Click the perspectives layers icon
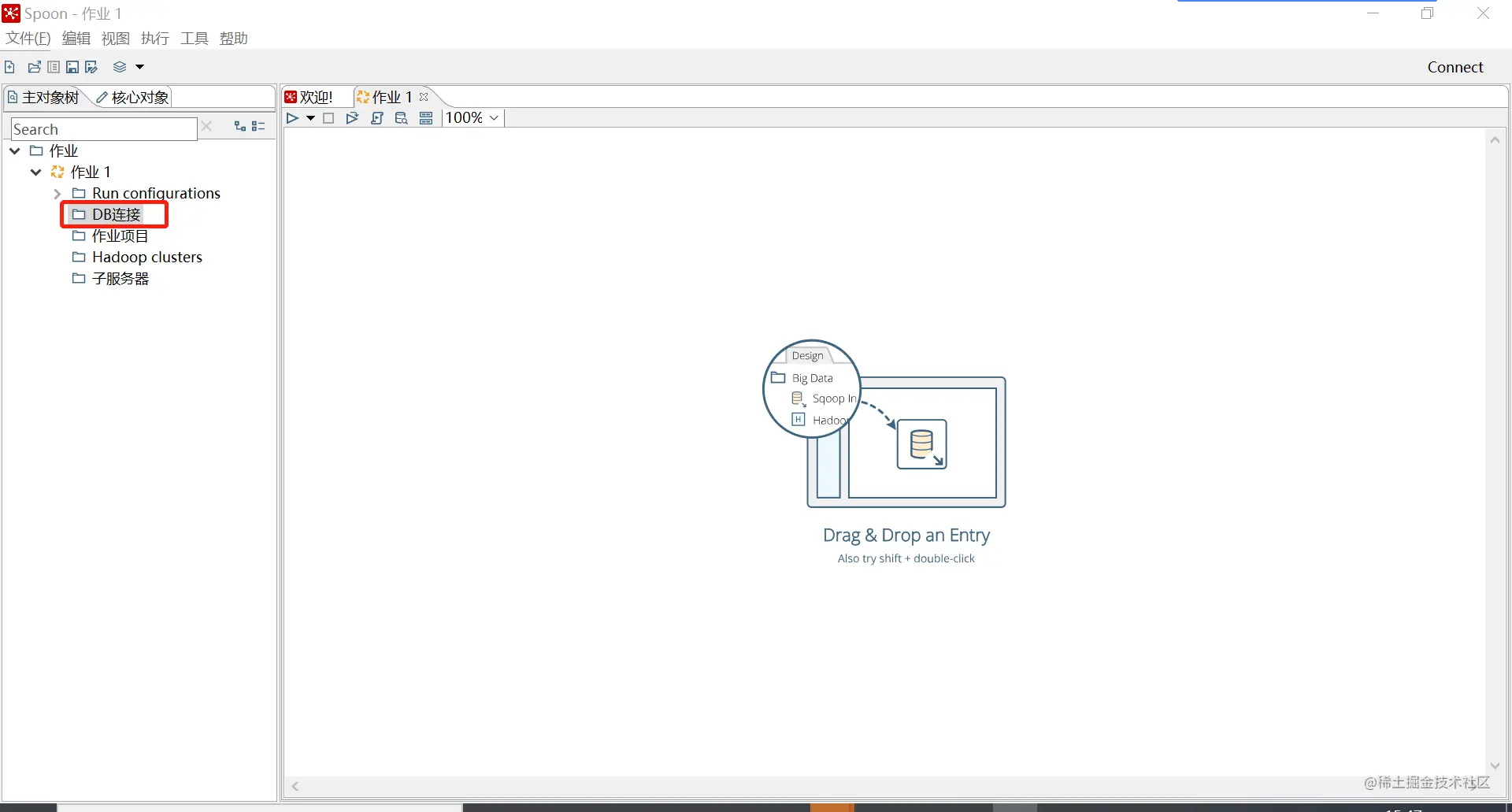This screenshot has width=1512, height=812. (x=120, y=67)
